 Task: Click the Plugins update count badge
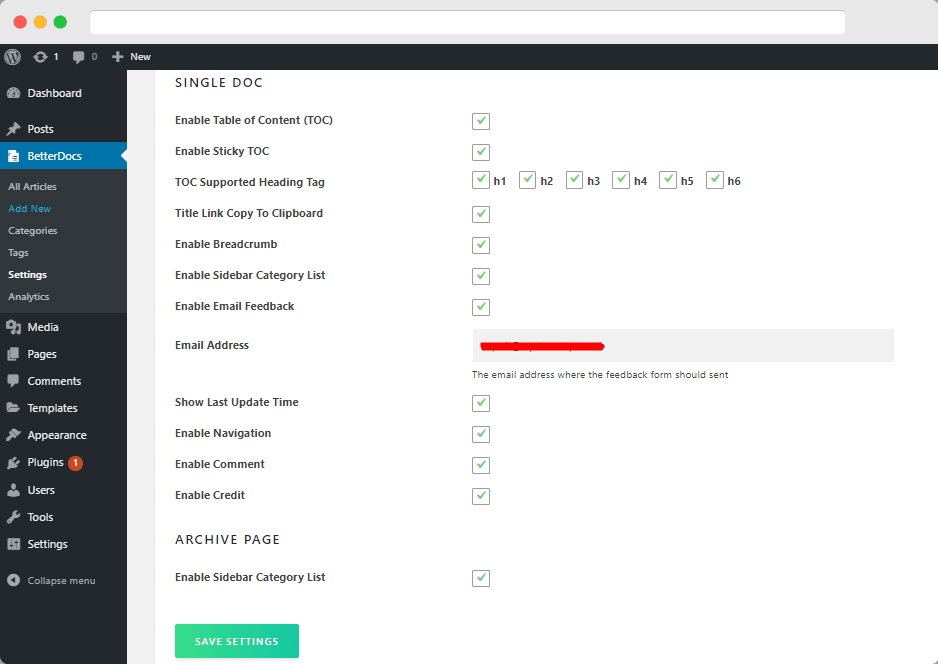click(75, 463)
